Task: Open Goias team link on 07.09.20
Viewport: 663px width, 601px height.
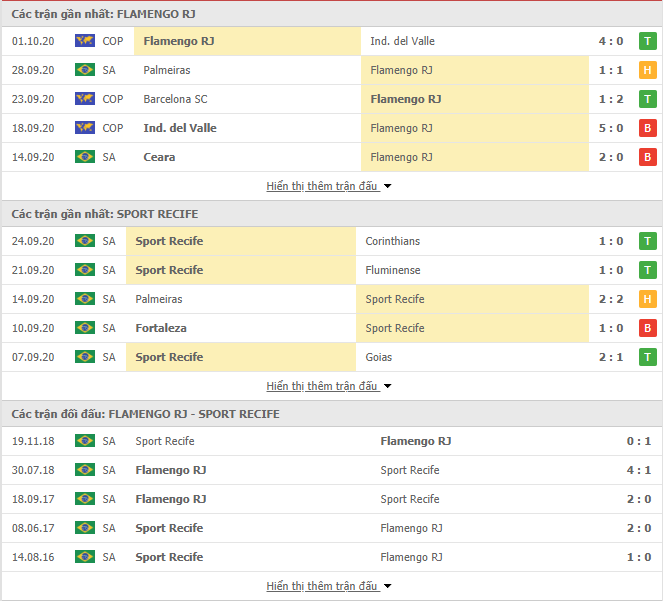Action: coord(378,357)
